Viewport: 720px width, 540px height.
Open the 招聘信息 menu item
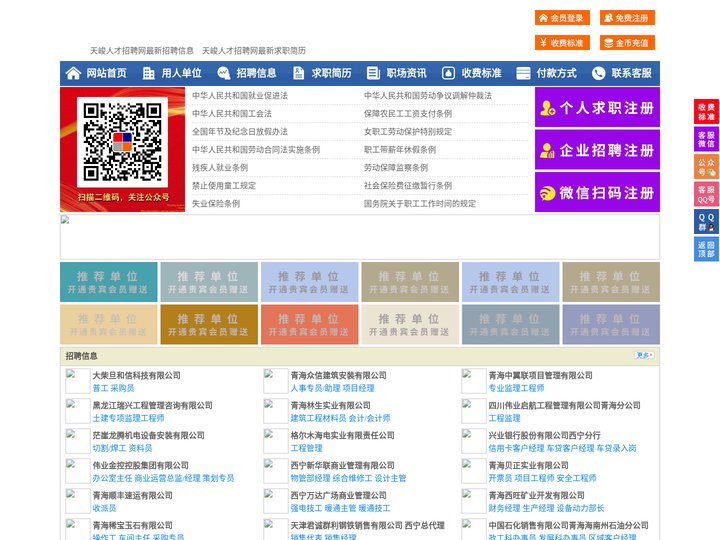tap(256, 73)
